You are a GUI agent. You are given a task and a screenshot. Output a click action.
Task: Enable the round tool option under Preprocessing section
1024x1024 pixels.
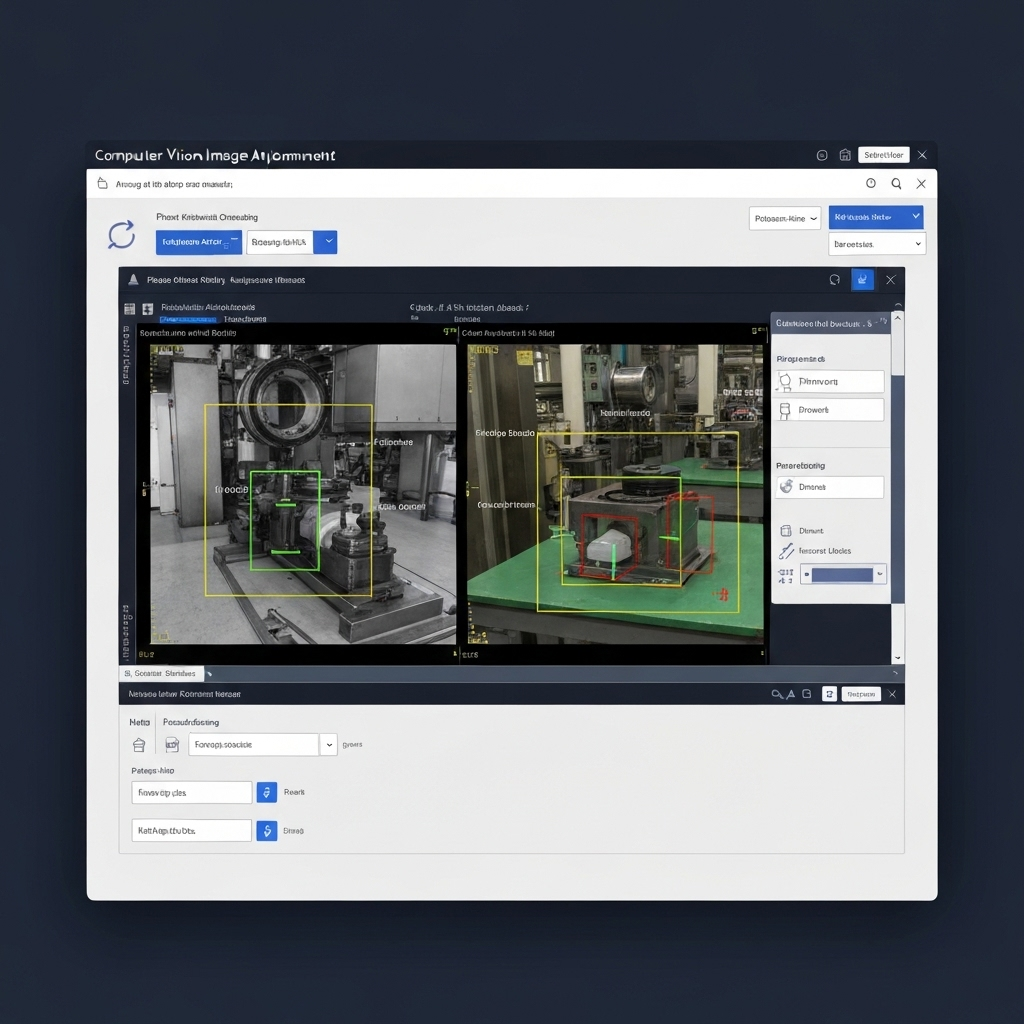point(828,486)
